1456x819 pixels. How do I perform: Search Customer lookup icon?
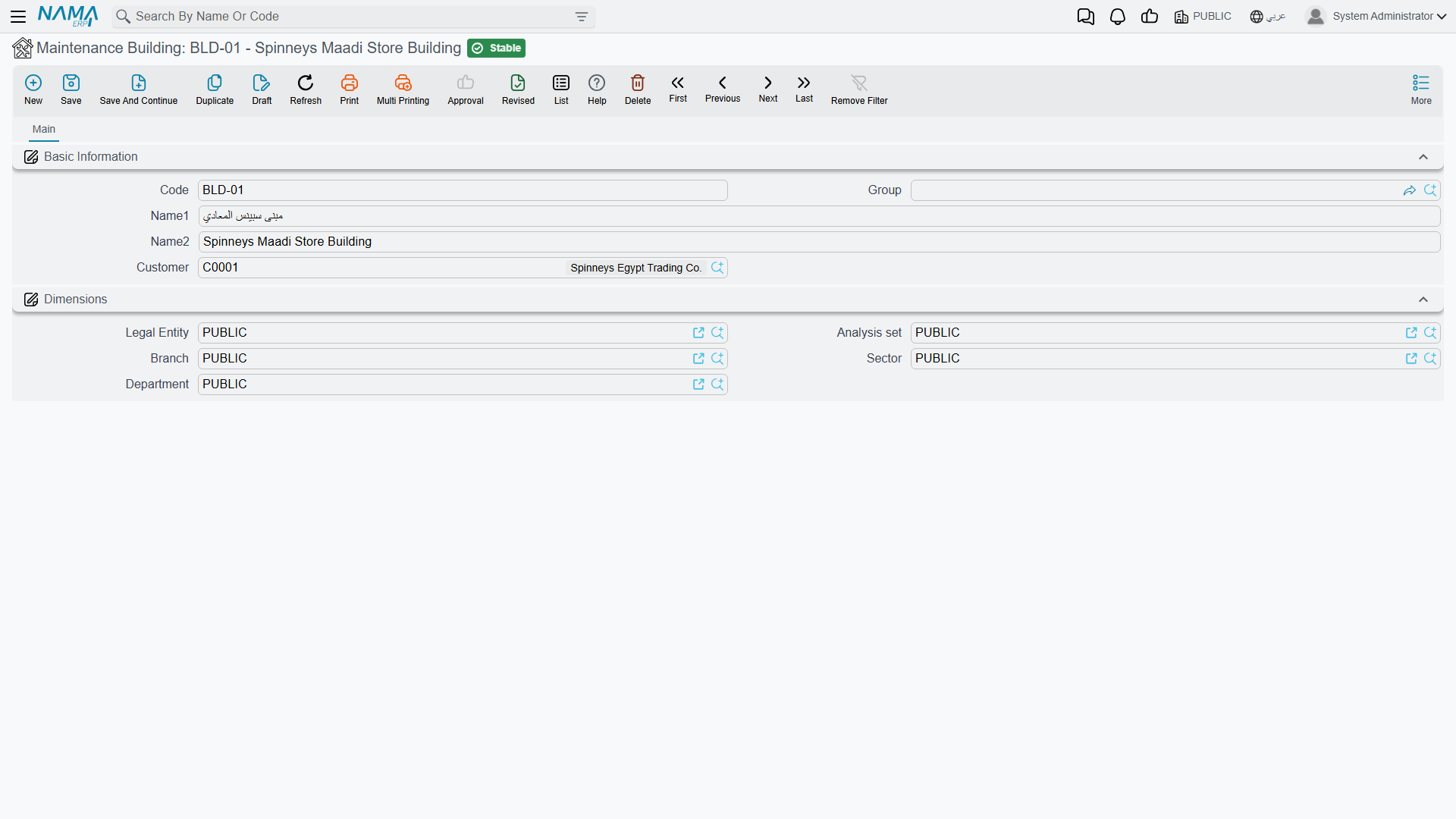[717, 268]
